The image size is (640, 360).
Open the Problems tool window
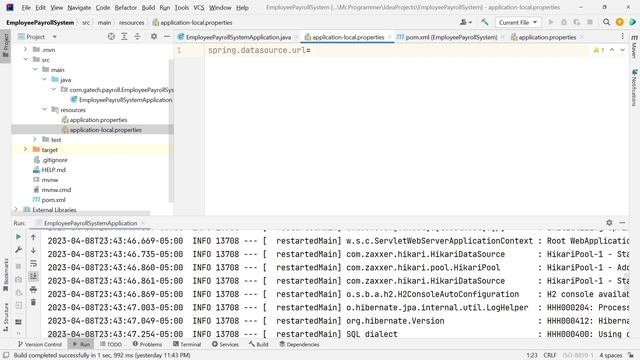pyautogui.click(x=147, y=344)
